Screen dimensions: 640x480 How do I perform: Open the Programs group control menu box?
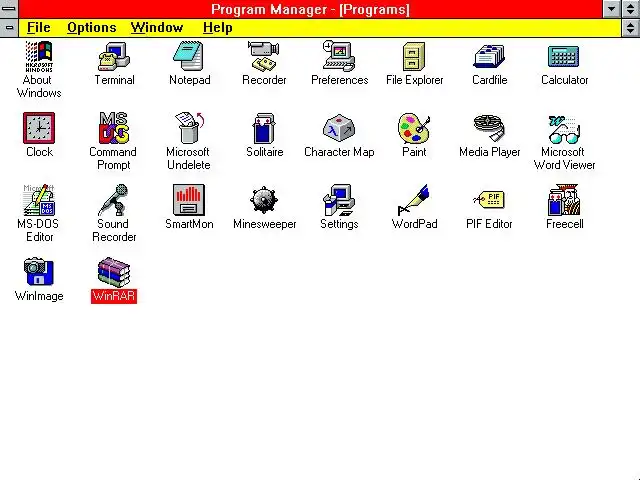pyautogui.click(x=9, y=28)
